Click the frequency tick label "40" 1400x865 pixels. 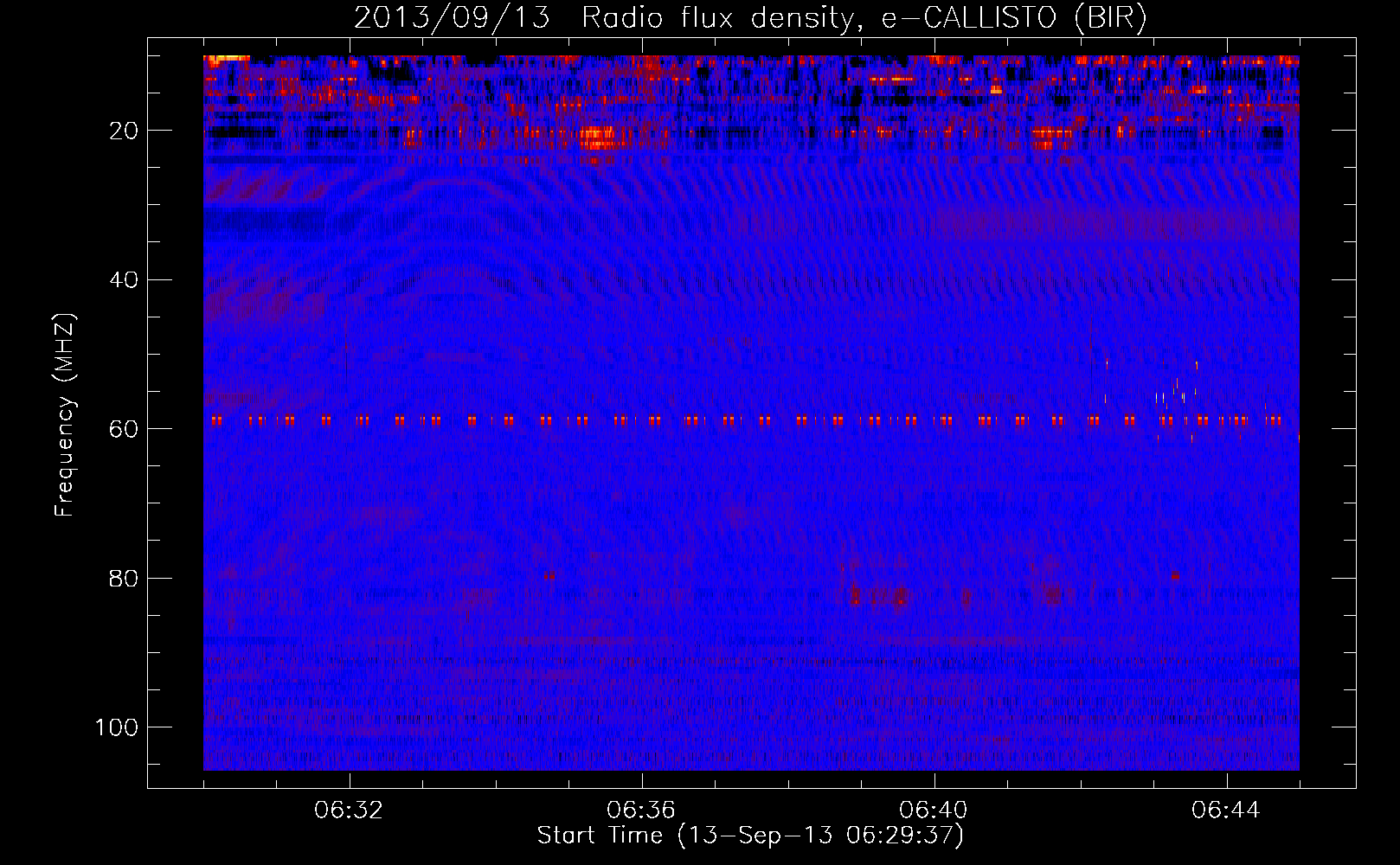[x=124, y=280]
